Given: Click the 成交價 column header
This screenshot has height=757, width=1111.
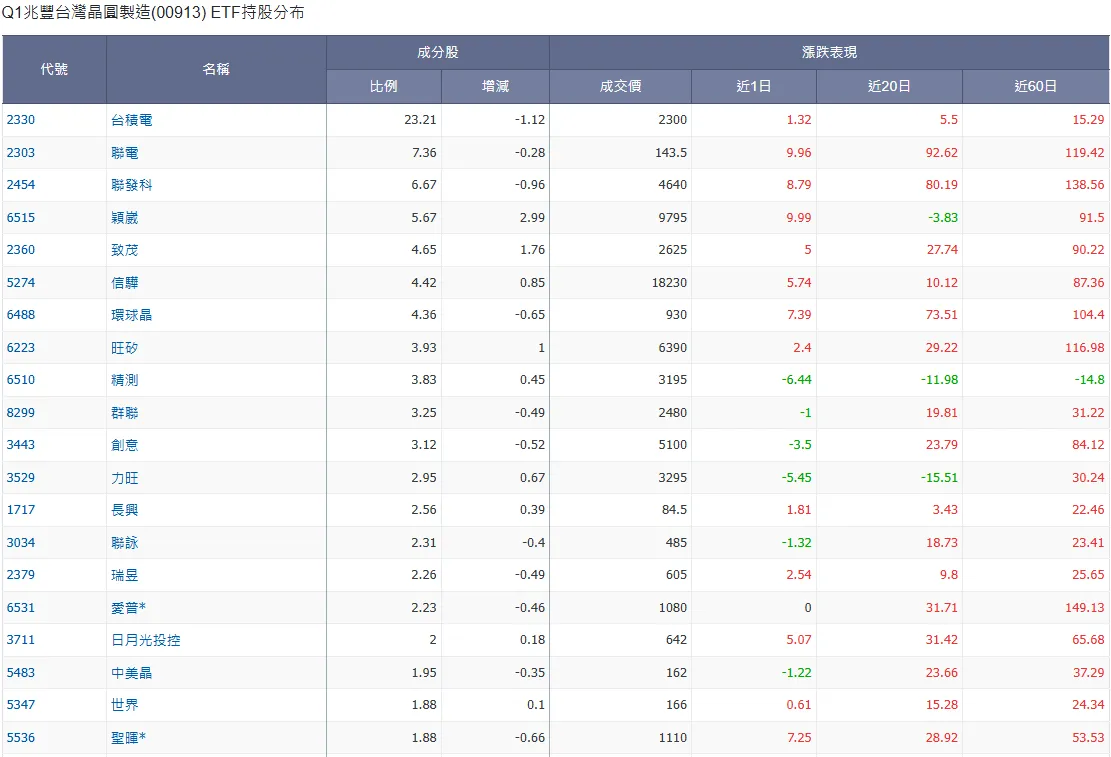Looking at the screenshot, I should [x=621, y=86].
